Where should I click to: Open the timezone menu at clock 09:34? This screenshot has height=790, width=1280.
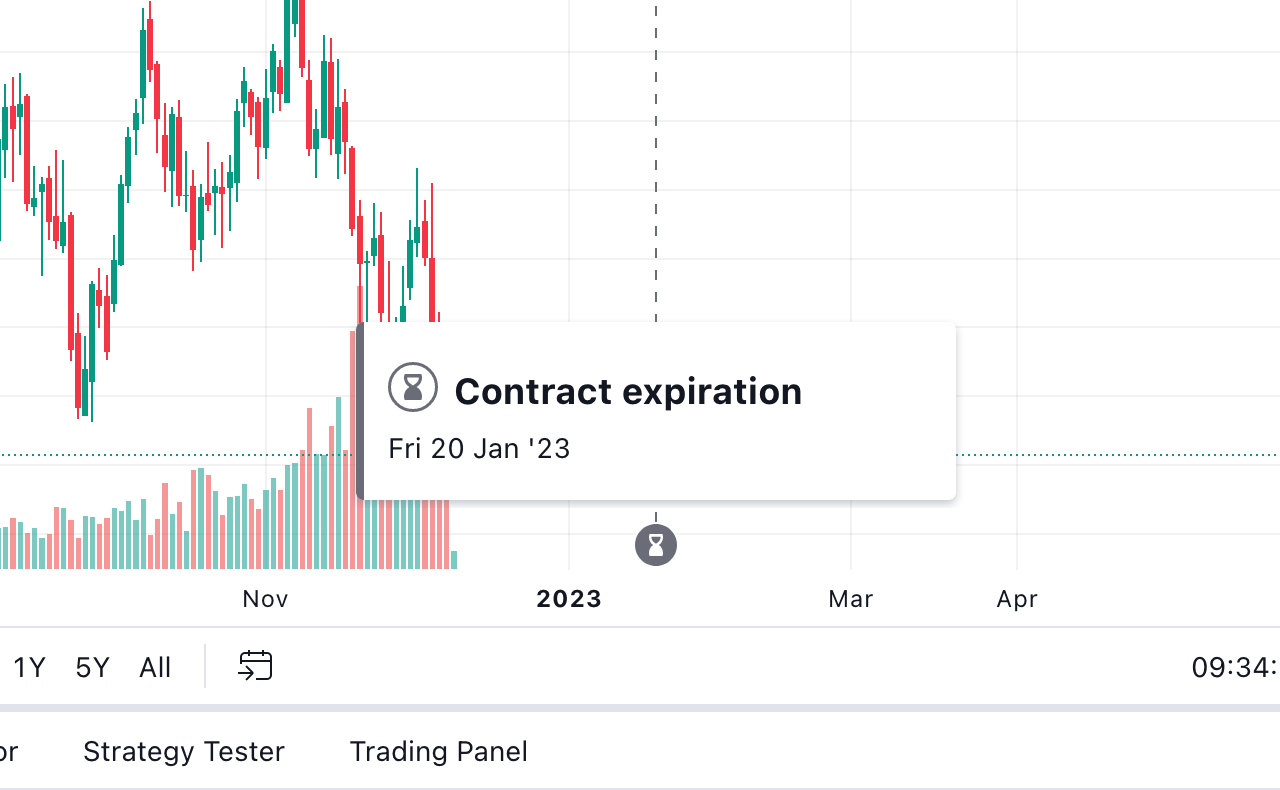pos(1234,667)
